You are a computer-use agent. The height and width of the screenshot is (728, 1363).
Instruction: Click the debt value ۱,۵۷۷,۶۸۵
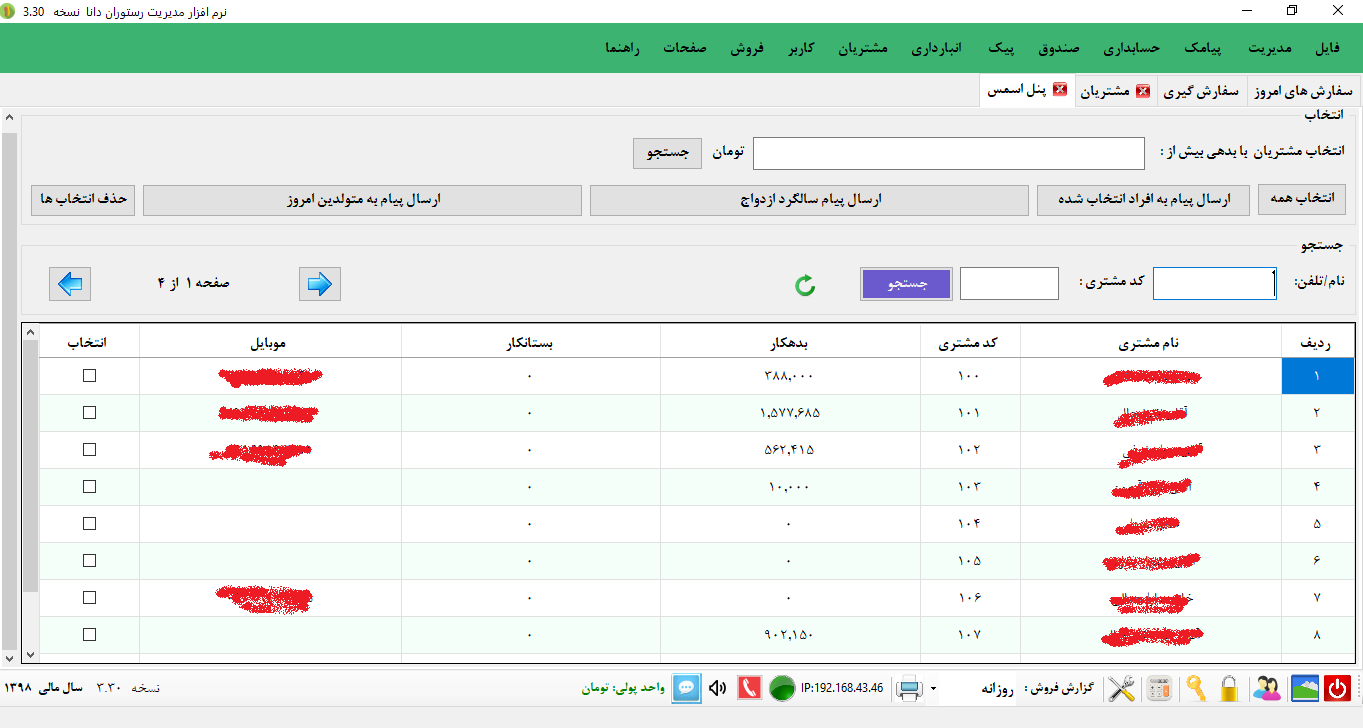(x=790, y=413)
